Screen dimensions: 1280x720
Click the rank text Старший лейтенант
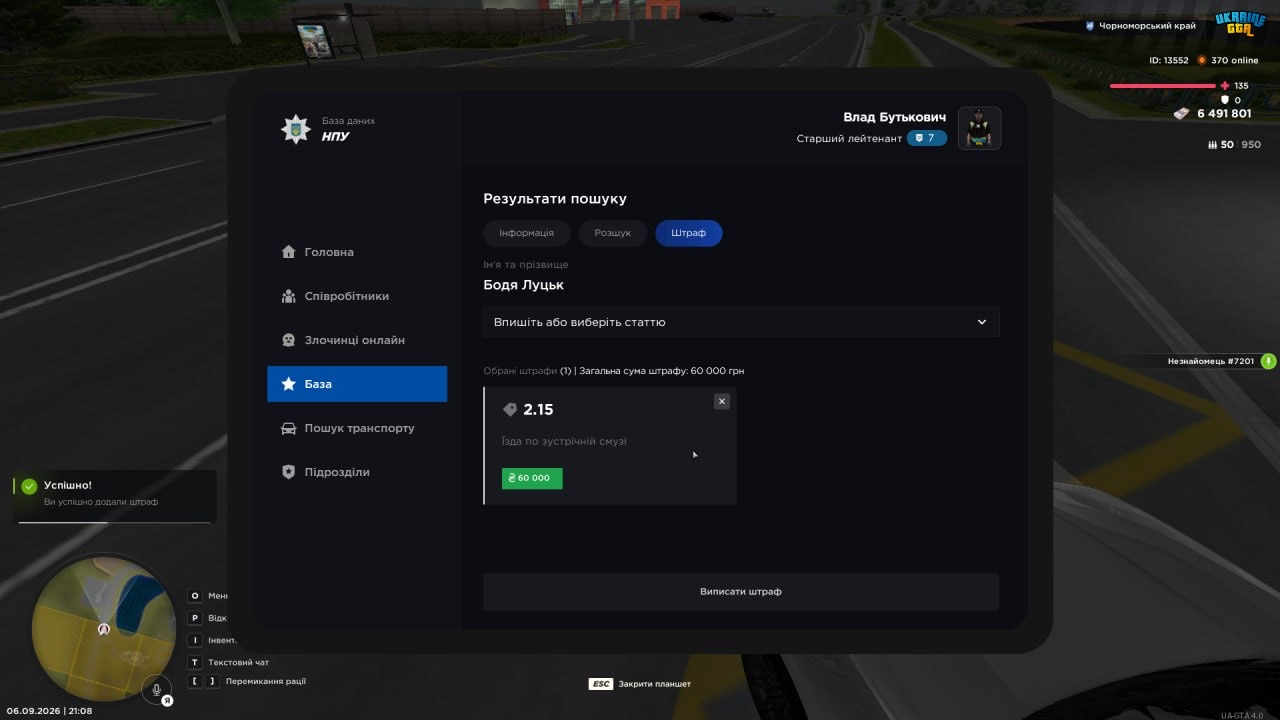[849, 138]
